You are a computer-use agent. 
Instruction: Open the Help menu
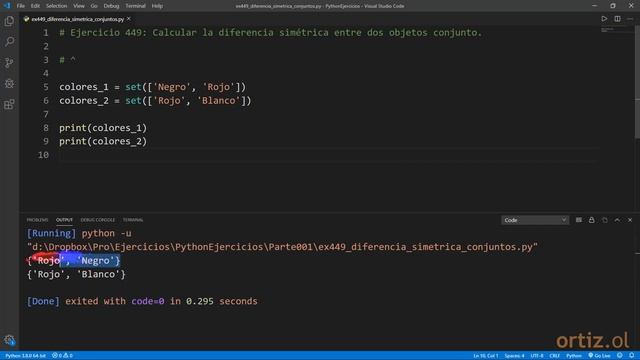pyautogui.click(x=157, y=6)
